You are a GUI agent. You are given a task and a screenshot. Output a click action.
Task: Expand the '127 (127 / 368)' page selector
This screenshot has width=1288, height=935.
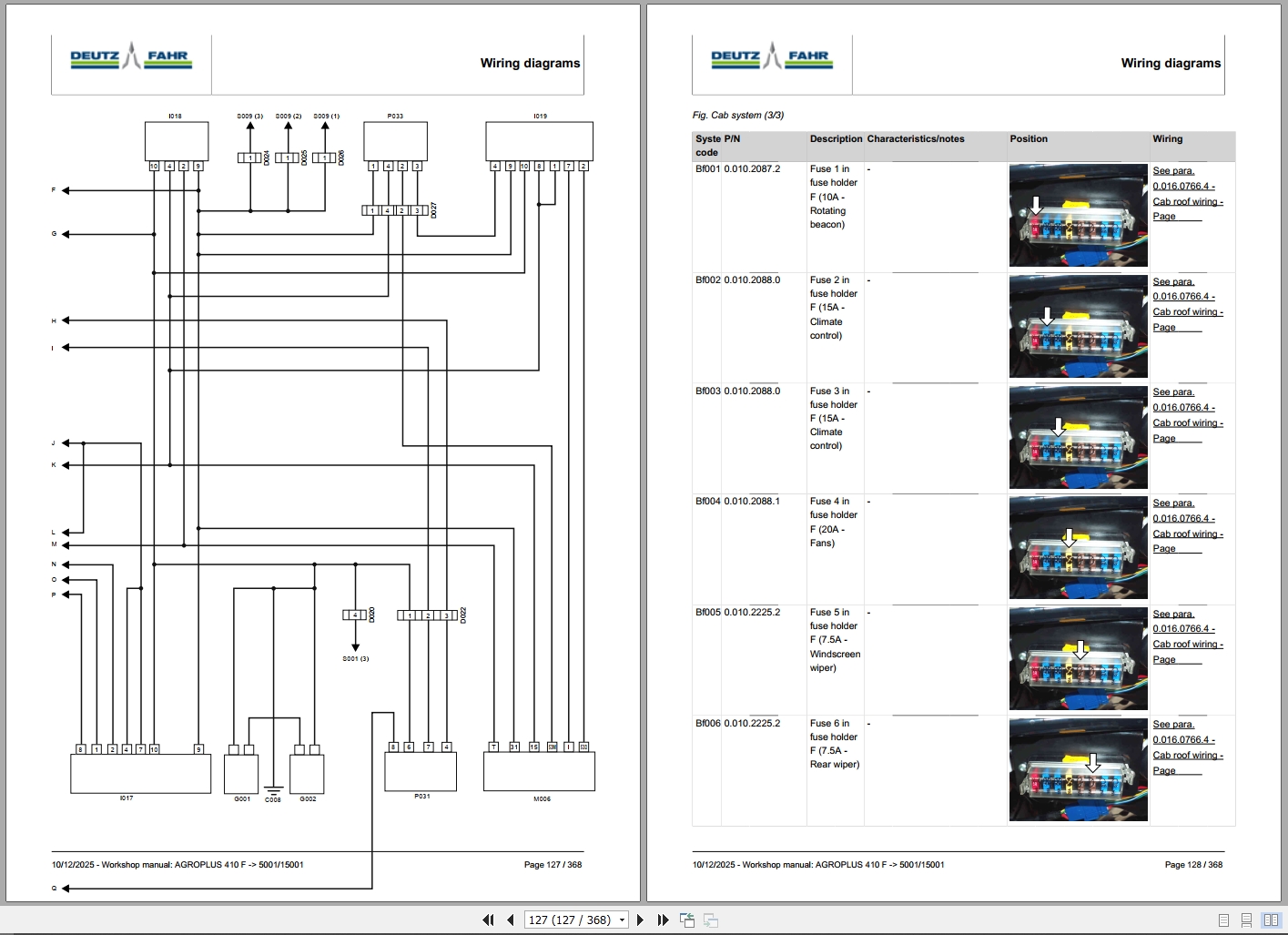click(623, 920)
